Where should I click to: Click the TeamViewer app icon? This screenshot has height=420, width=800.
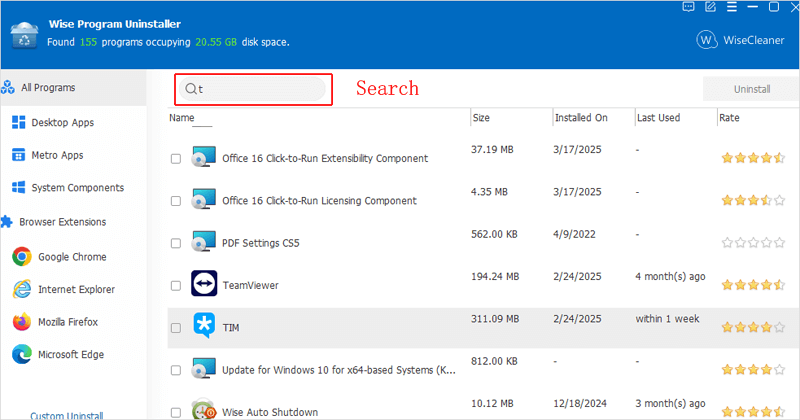[204, 283]
